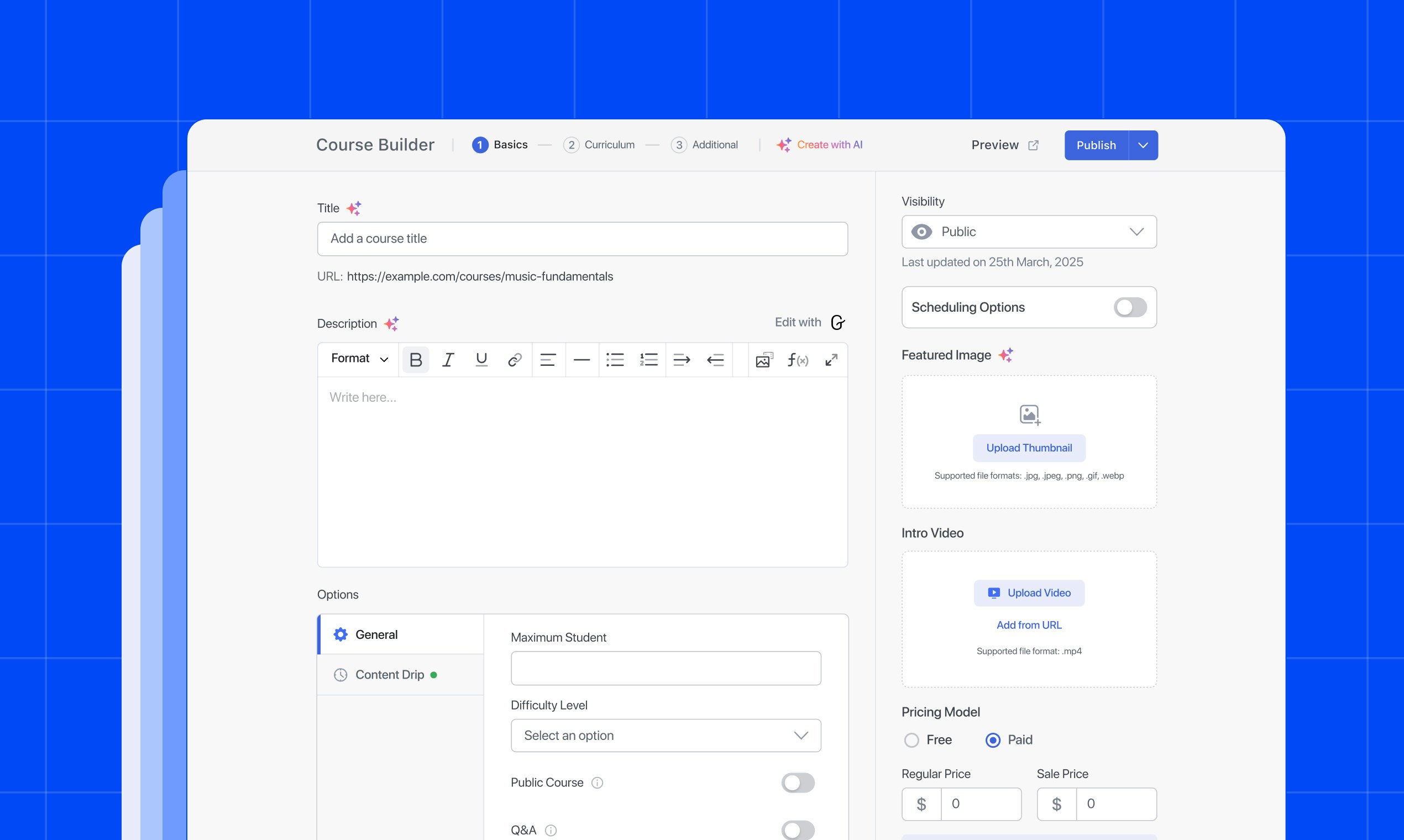Select the Free pricing radio button
1404x840 pixels.
click(911, 740)
